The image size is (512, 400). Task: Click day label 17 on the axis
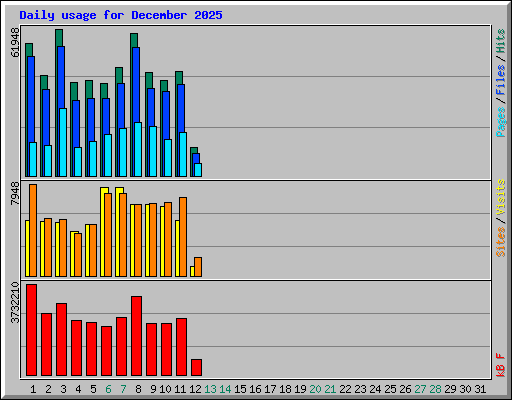click(x=270, y=389)
